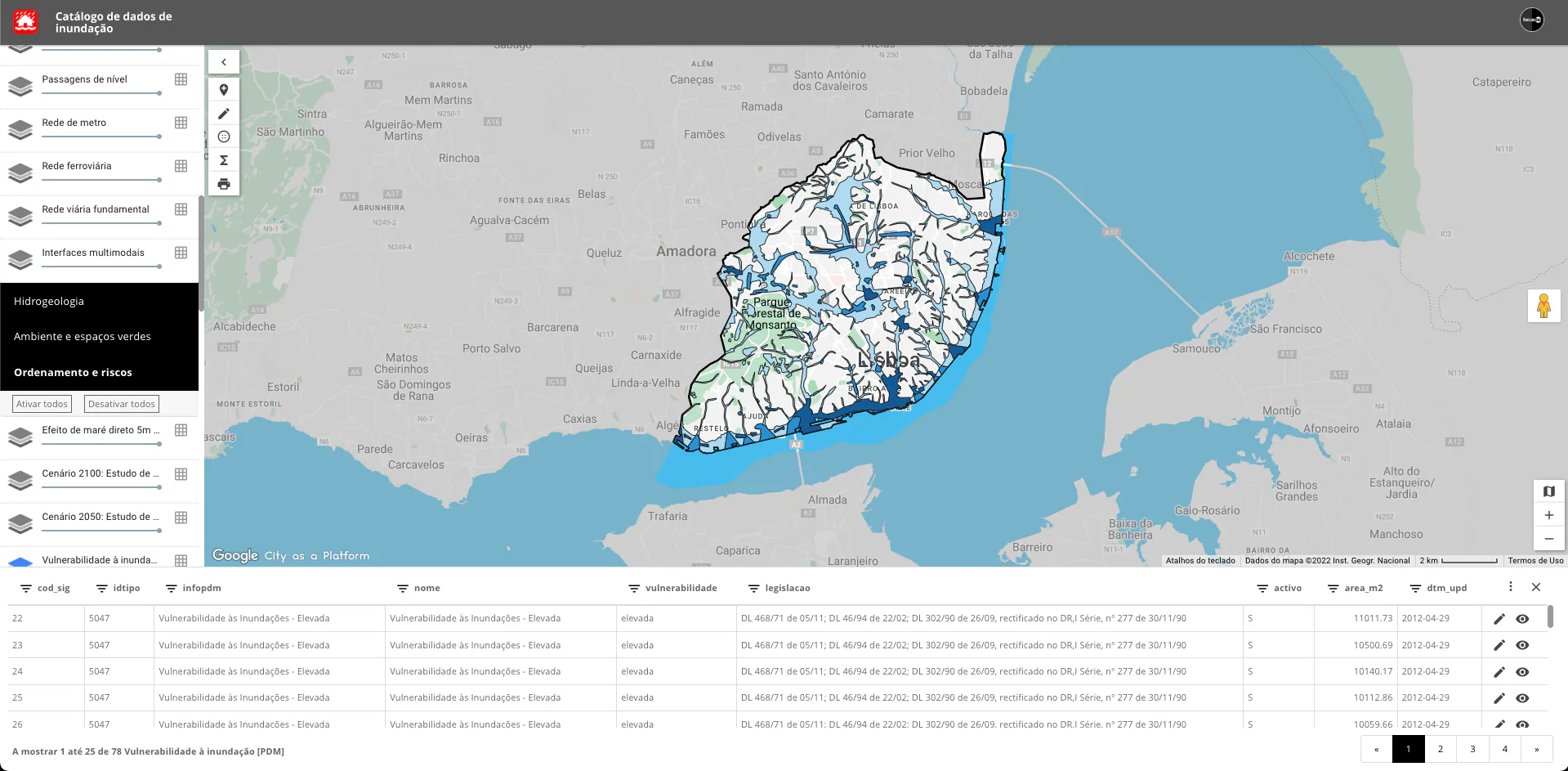
Task: Open the Hidrogeologia category section
Action: point(48,301)
